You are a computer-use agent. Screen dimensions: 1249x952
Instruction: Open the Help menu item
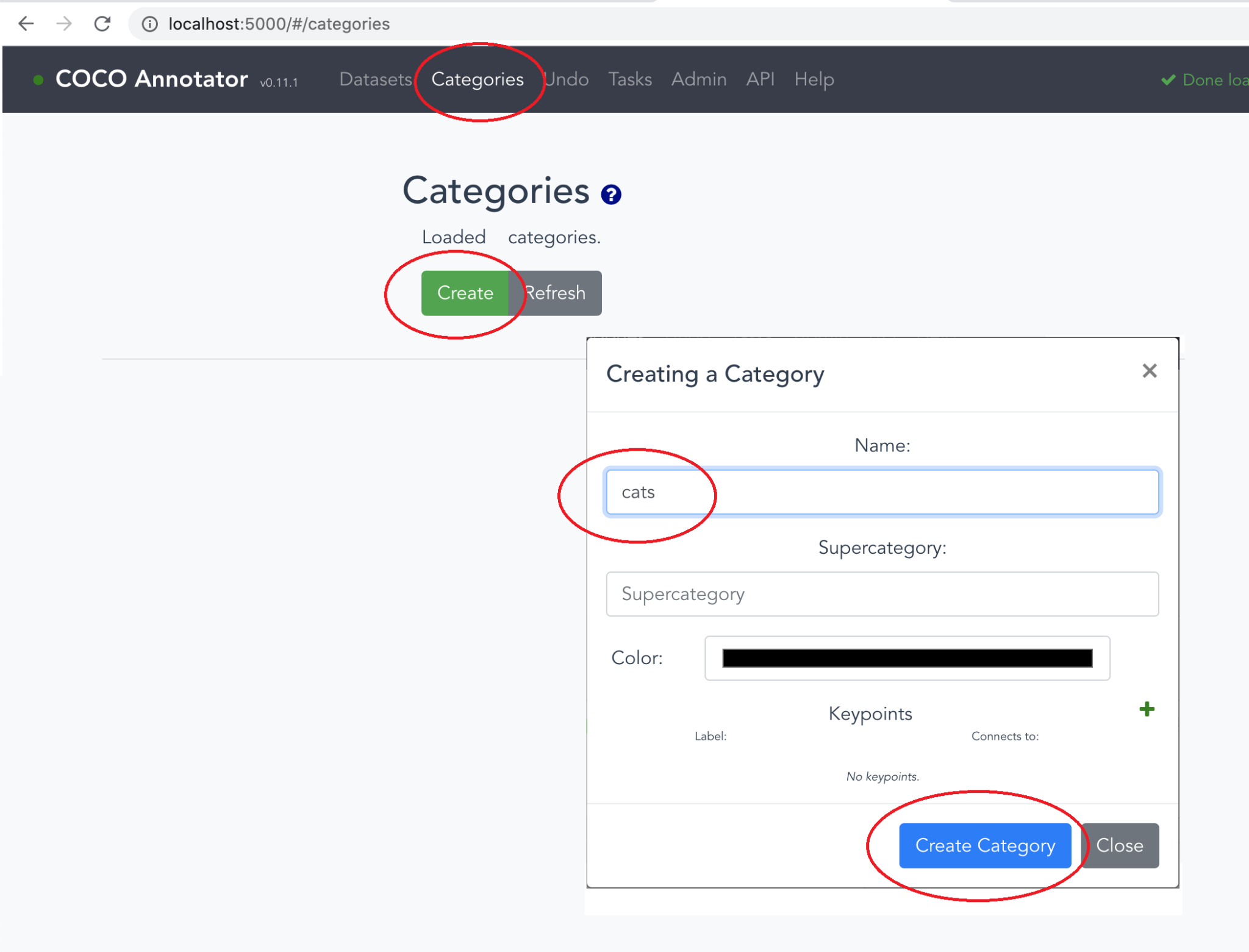pyautogui.click(x=814, y=79)
